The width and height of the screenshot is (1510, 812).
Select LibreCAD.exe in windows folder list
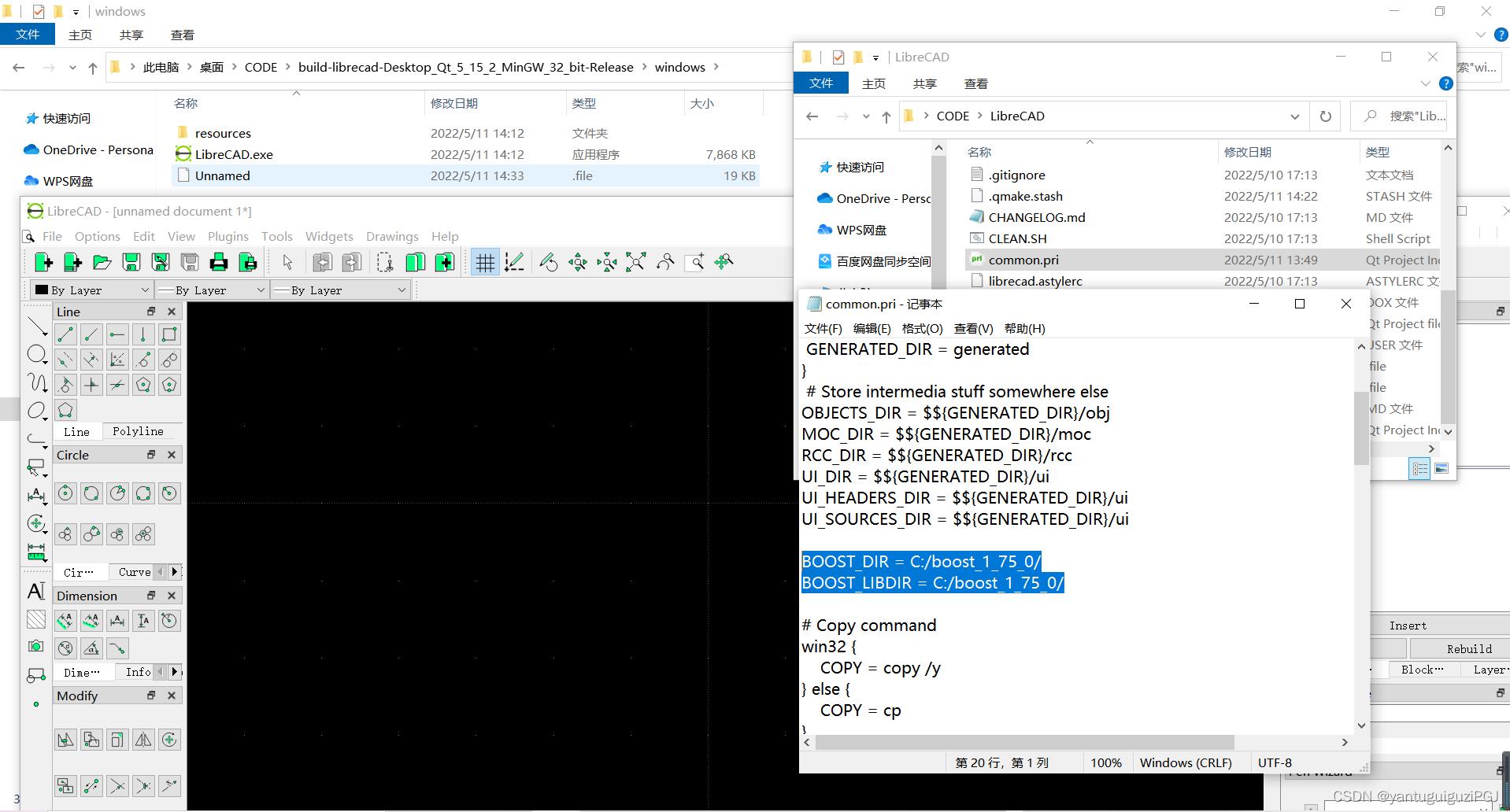[x=234, y=155]
